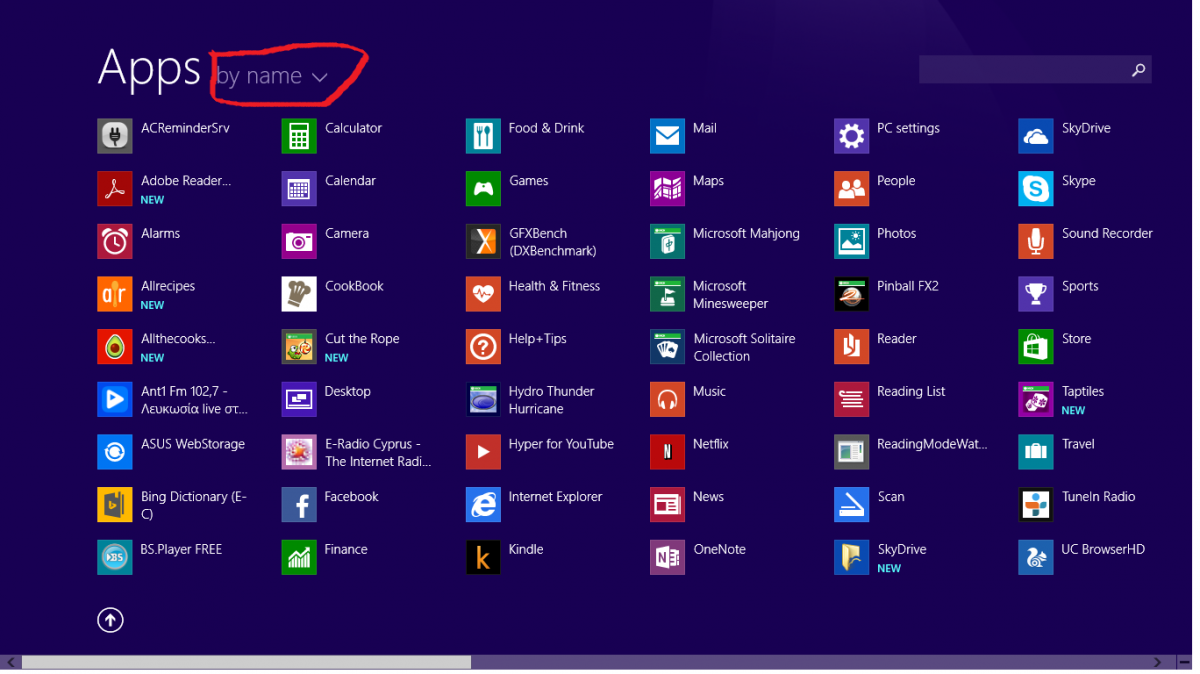Launch the Calculator app icon
The width and height of the screenshot is (1200, 674).
[x=299, y=136]
